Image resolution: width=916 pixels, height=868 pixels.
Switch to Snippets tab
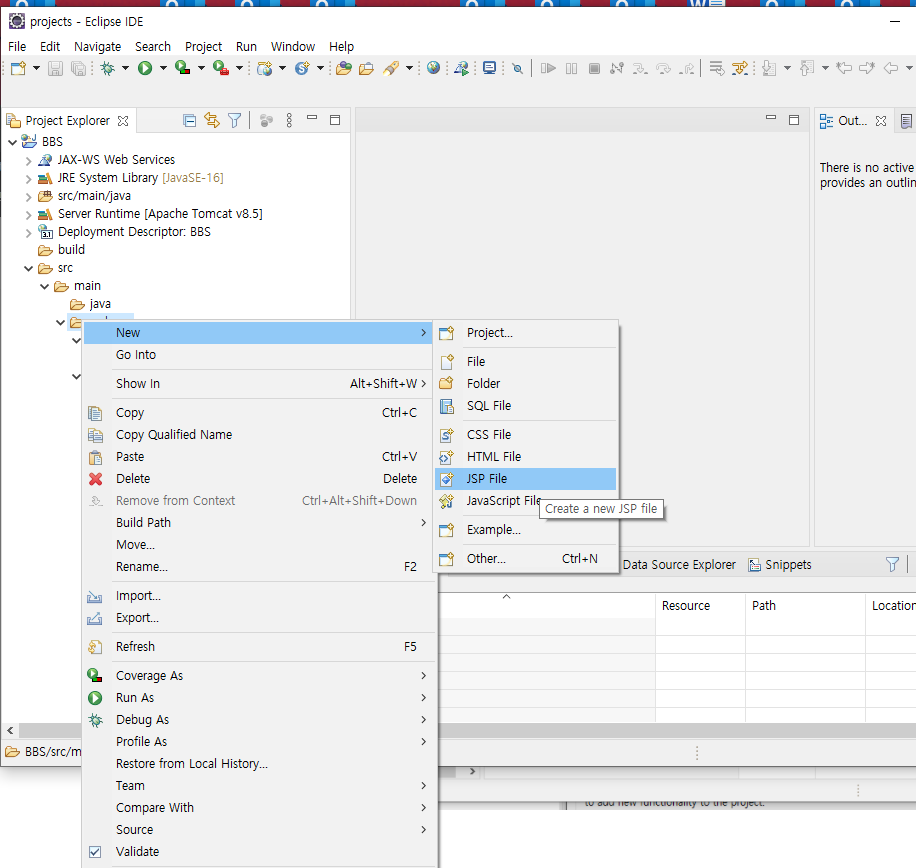pyautogui.click(x=780, y=565)
